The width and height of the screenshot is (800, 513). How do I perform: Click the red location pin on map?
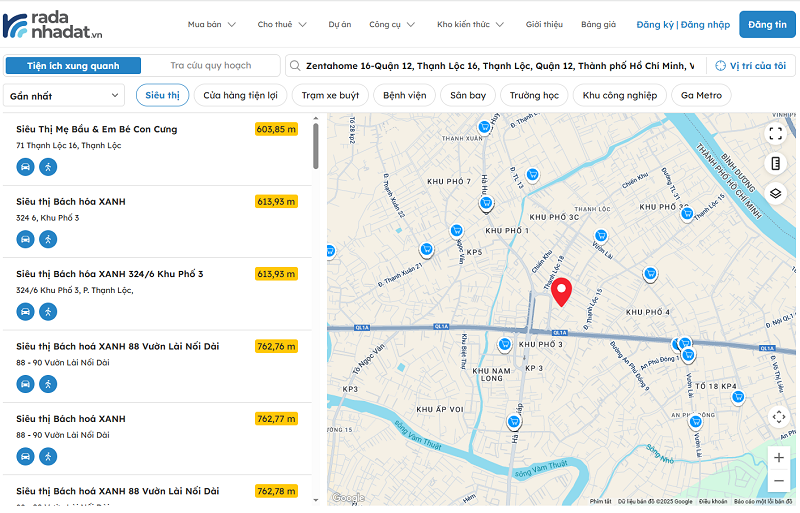(562, 291)
